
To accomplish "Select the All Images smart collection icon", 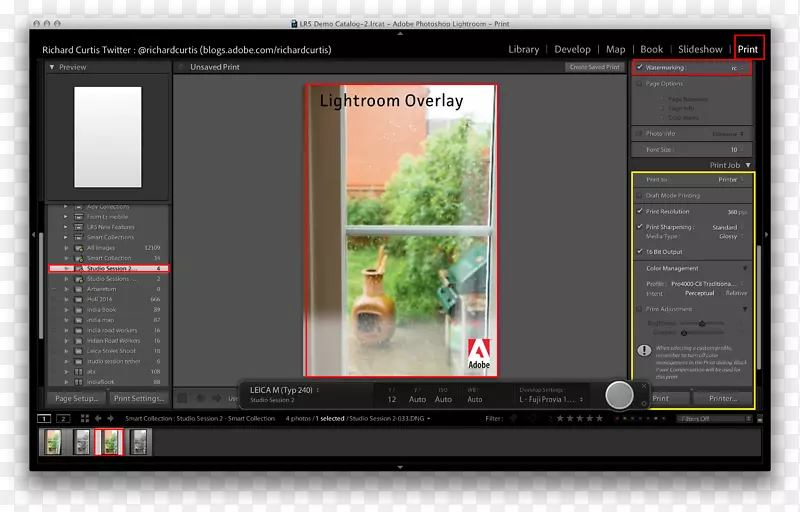I will 79,248.
